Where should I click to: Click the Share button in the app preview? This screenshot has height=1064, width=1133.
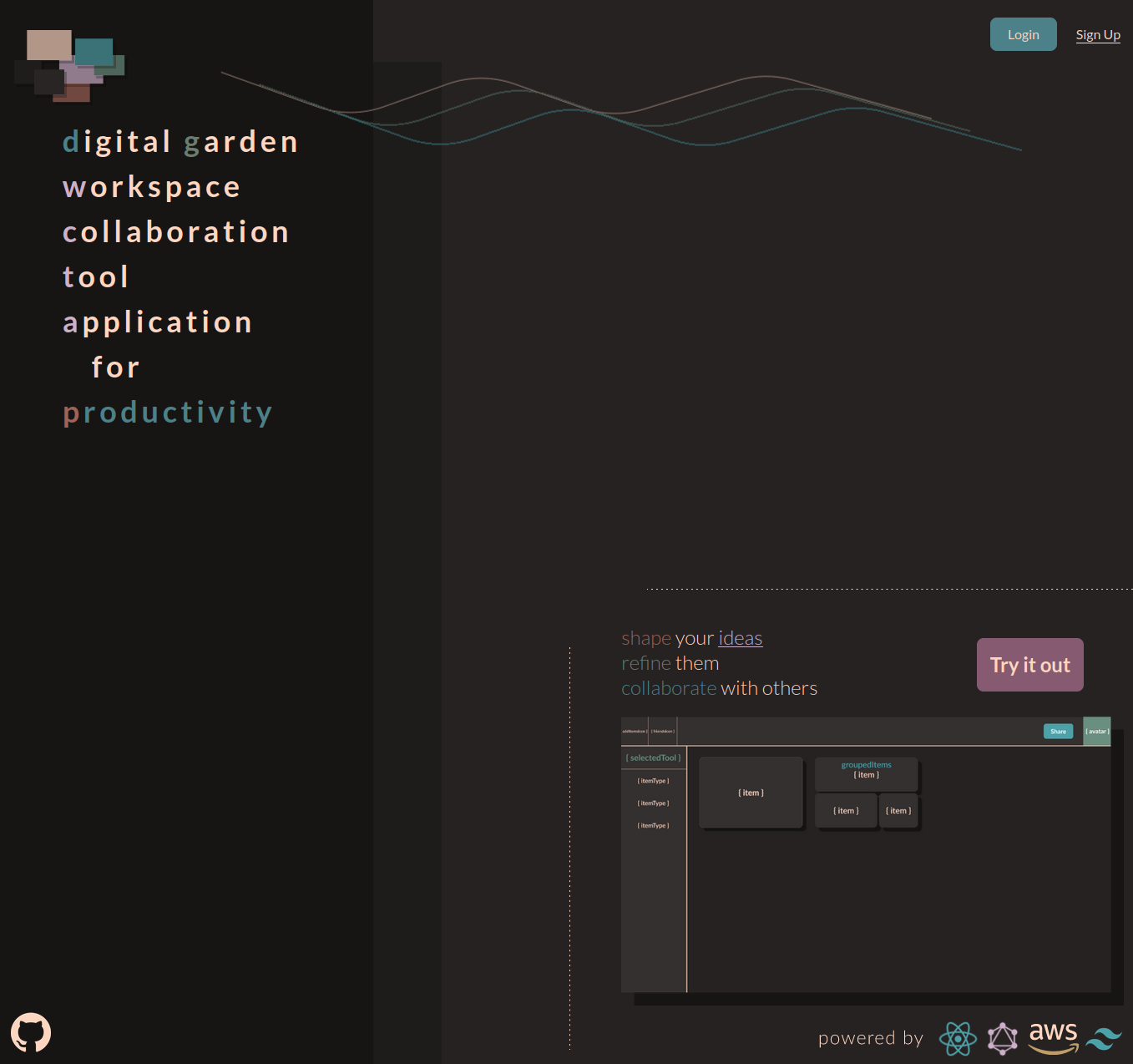[x=1058, y=732]
